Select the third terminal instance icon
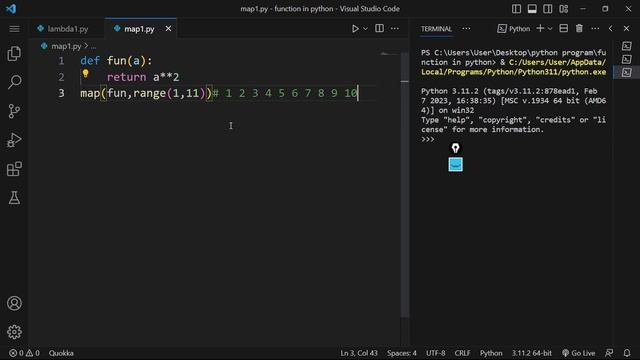Image resolution: width=640 pixels, height=360 pixels. 627,73
